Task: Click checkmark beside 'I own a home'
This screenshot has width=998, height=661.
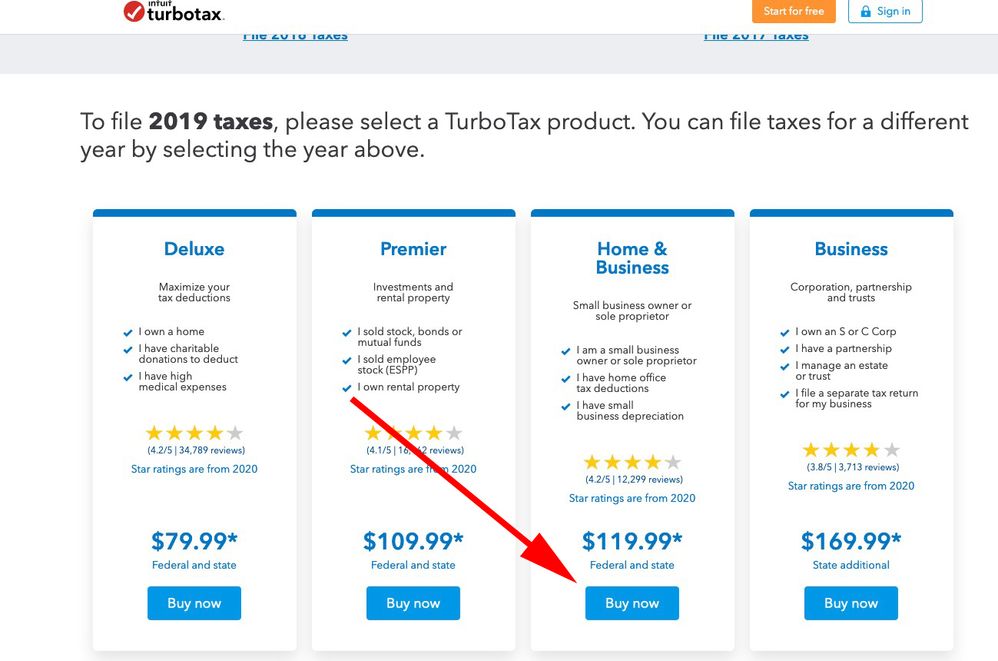Action: click(x=128, y=332)
